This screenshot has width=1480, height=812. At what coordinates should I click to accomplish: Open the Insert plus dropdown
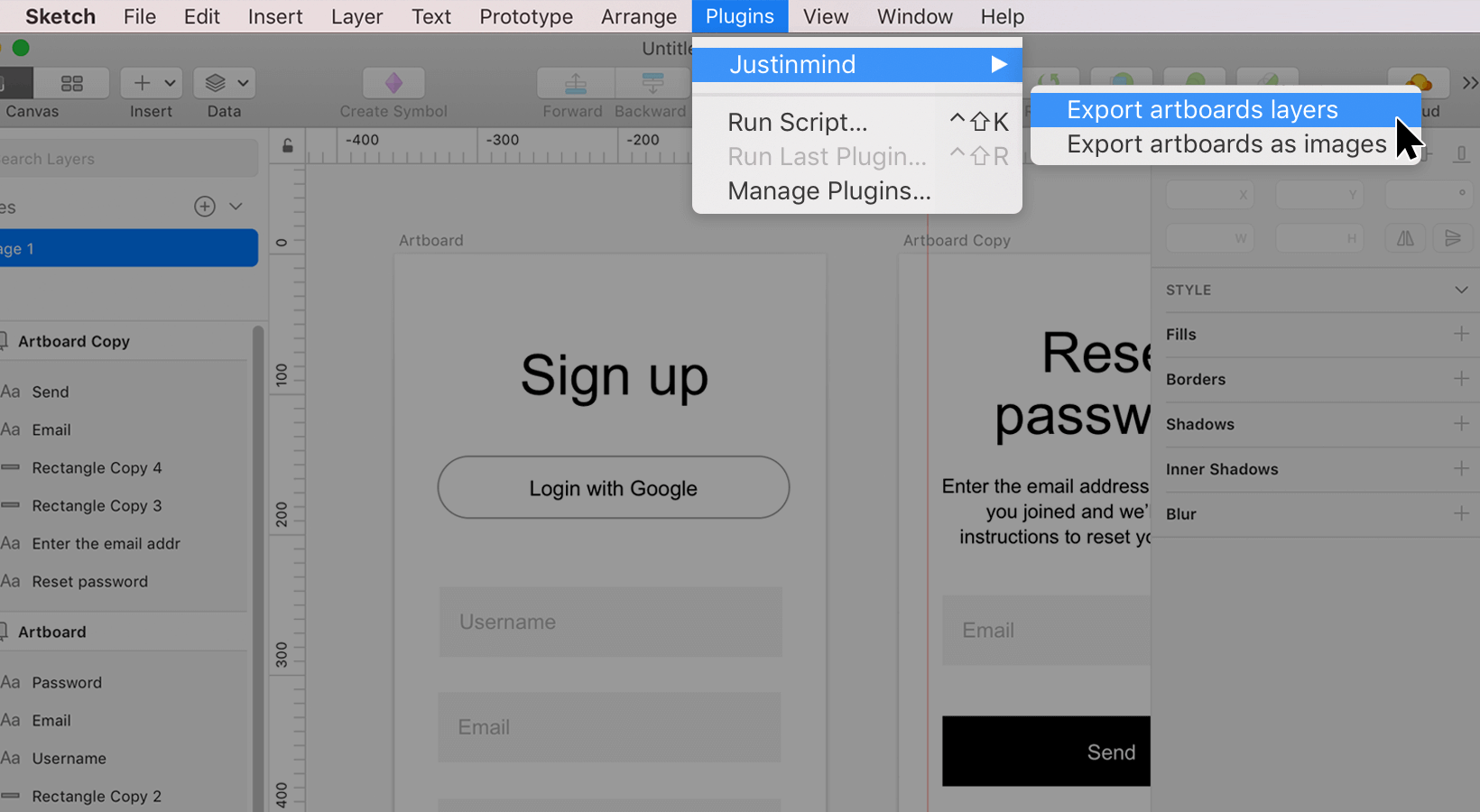pyautogui.click(x=152, y=83)
